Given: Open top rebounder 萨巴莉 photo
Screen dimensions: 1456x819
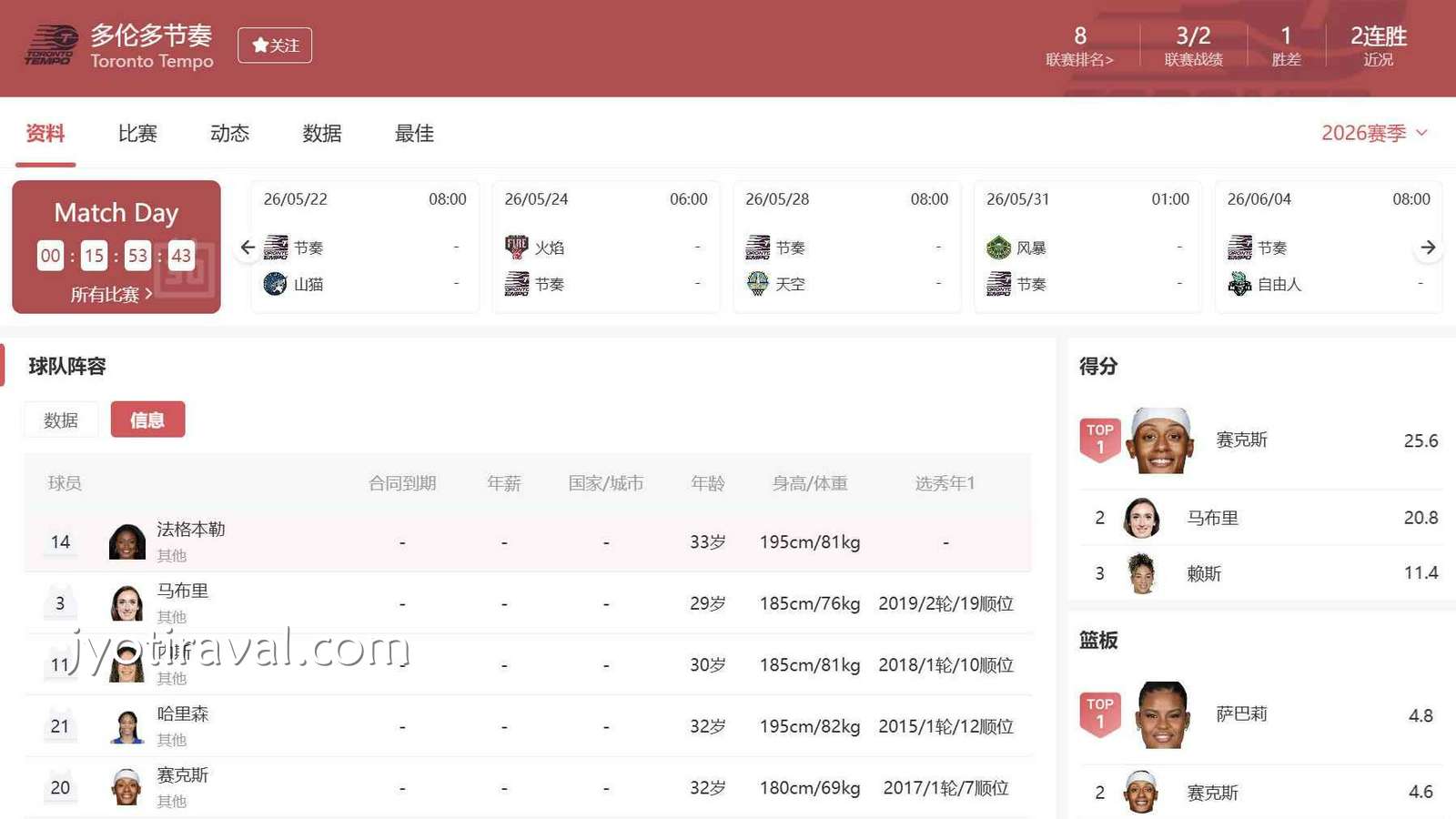Looking at the screenshot, I should click(x=1162, y=714).
